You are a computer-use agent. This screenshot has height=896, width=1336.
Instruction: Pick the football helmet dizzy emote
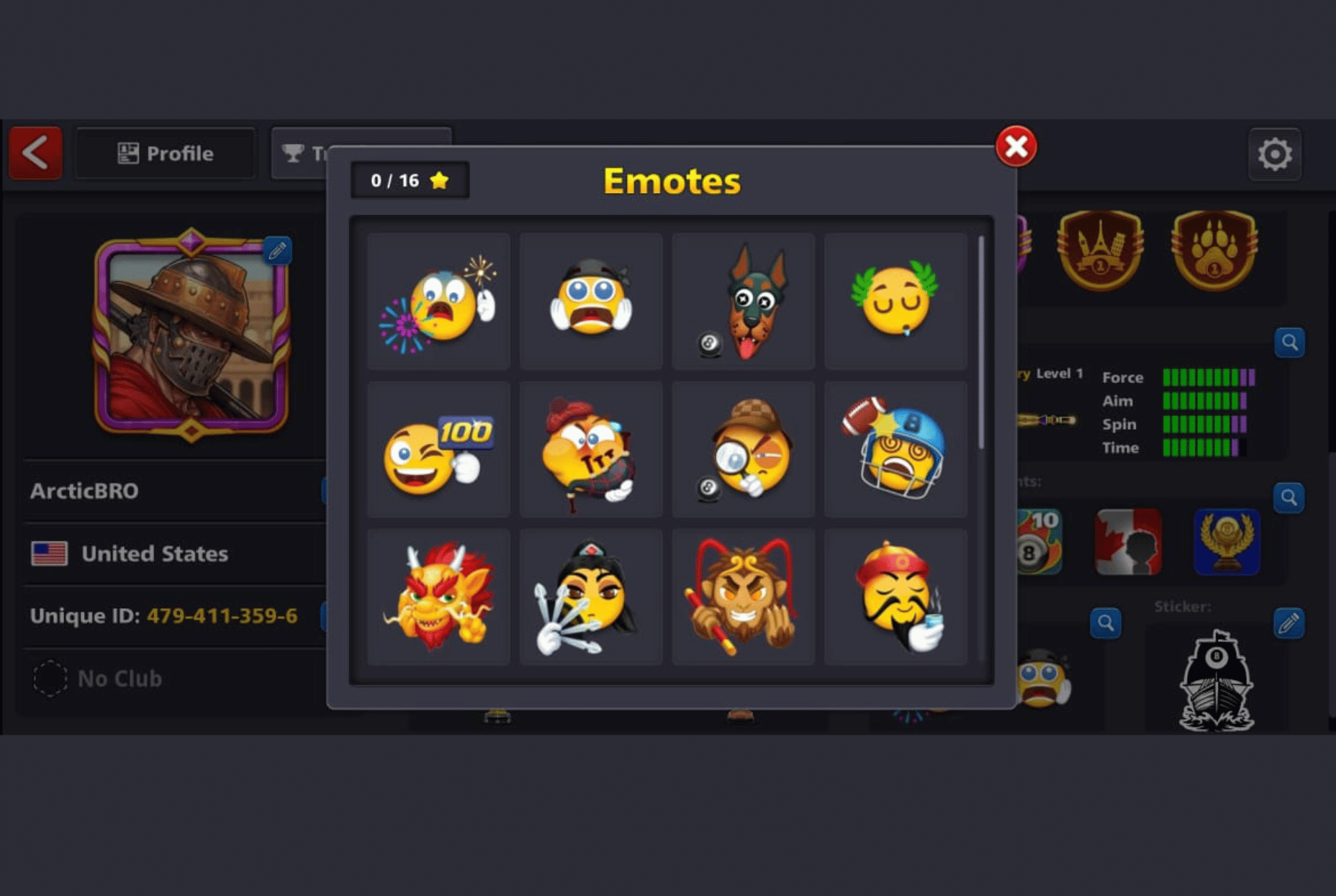tap(895, 450)
